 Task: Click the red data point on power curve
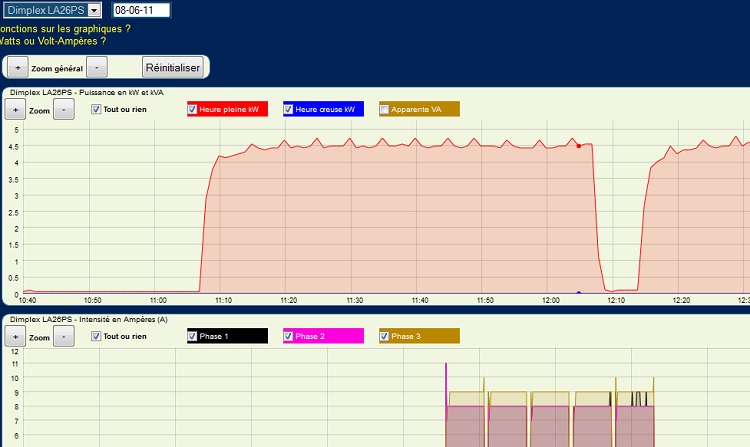tap(578, 146)
